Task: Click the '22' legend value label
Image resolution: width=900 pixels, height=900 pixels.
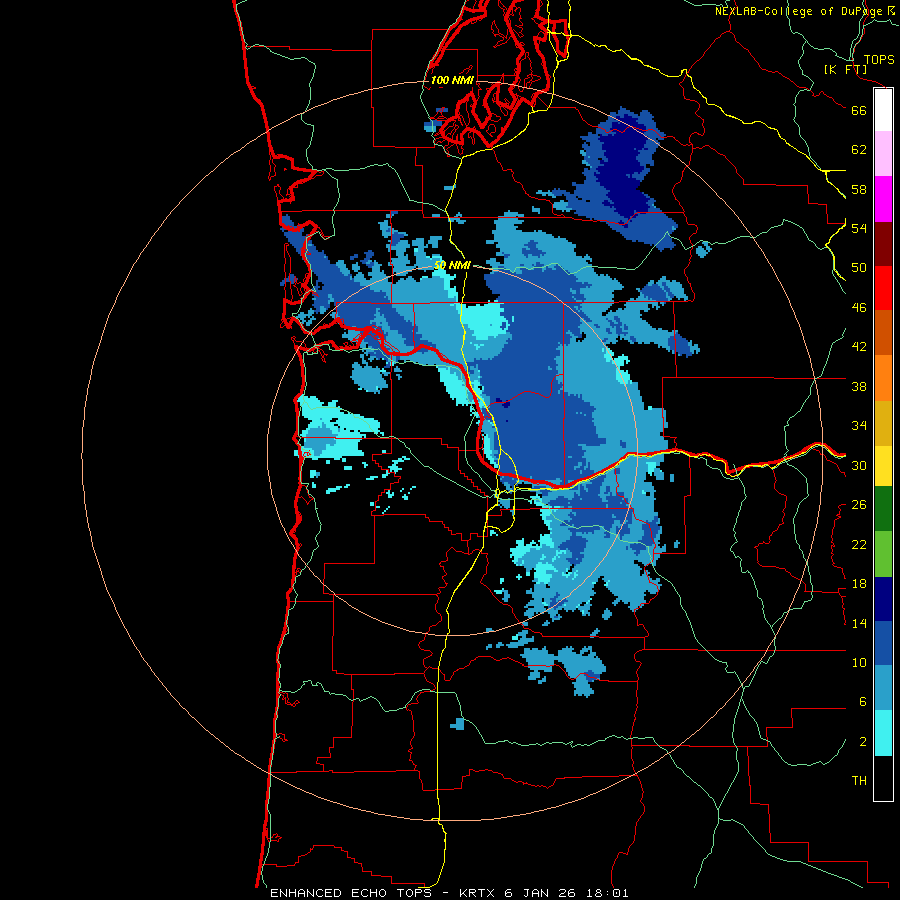Action: [859, 544]
